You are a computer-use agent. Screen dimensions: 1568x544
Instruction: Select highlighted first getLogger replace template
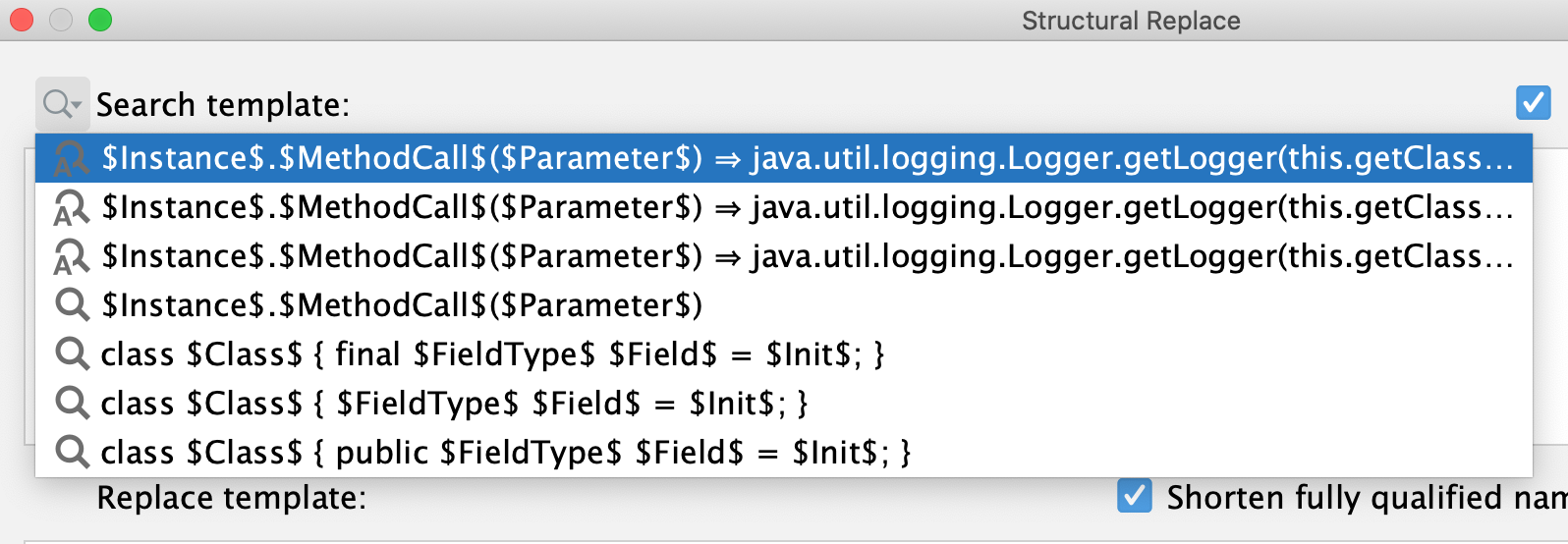tap(806, 158)
